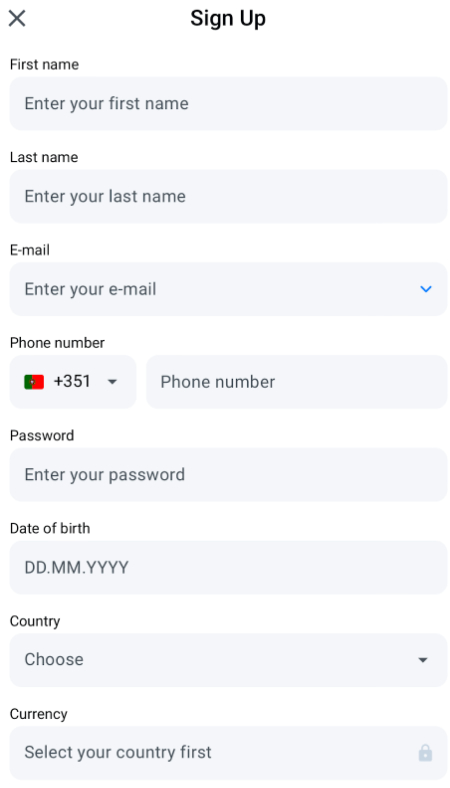
Task: Click the dropdown arrow in the Country field
Action: [x=423, y=660]
